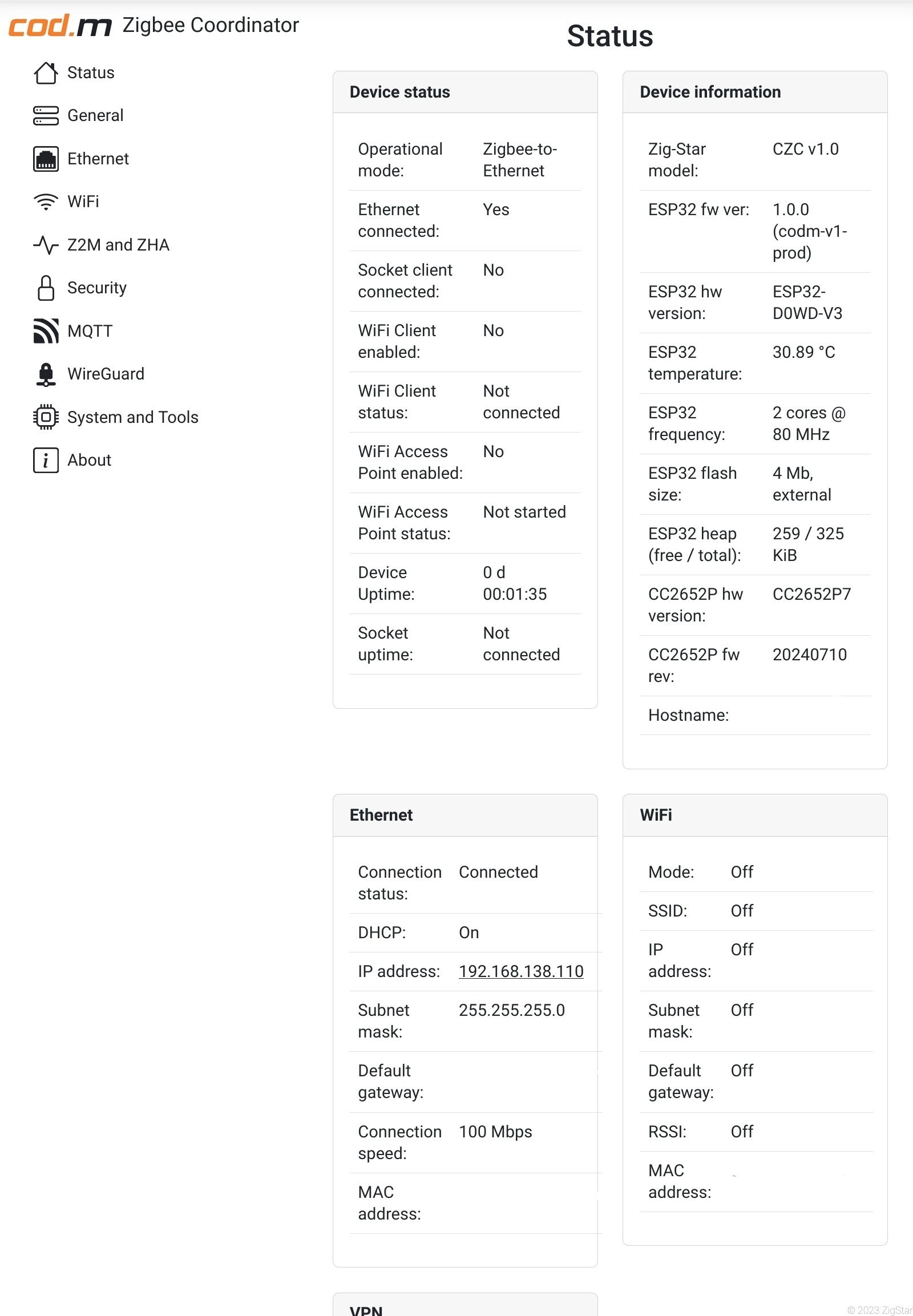Click the cod.m logo

tap(60, 26)
